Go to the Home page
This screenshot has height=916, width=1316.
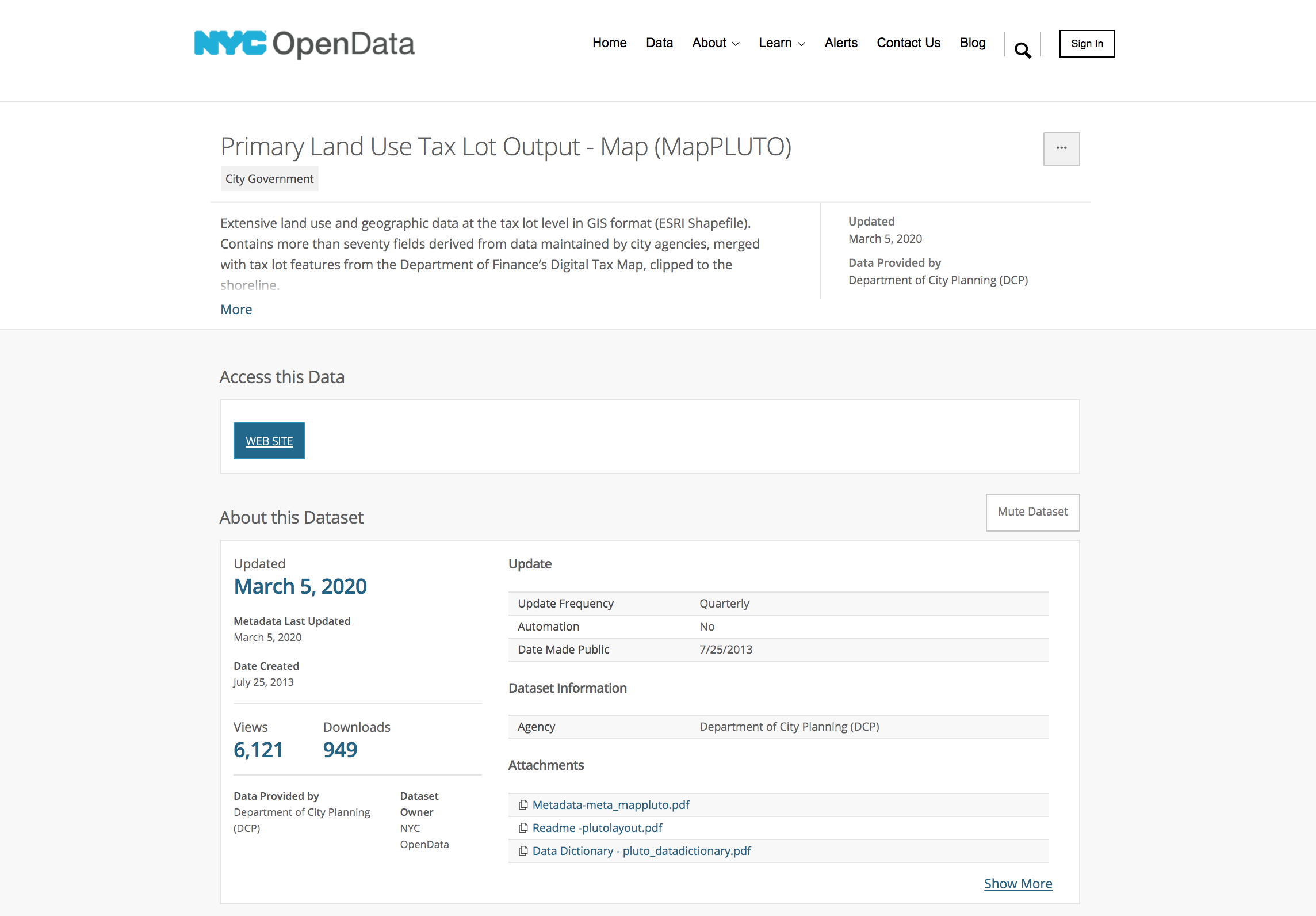tap(609, 43)
